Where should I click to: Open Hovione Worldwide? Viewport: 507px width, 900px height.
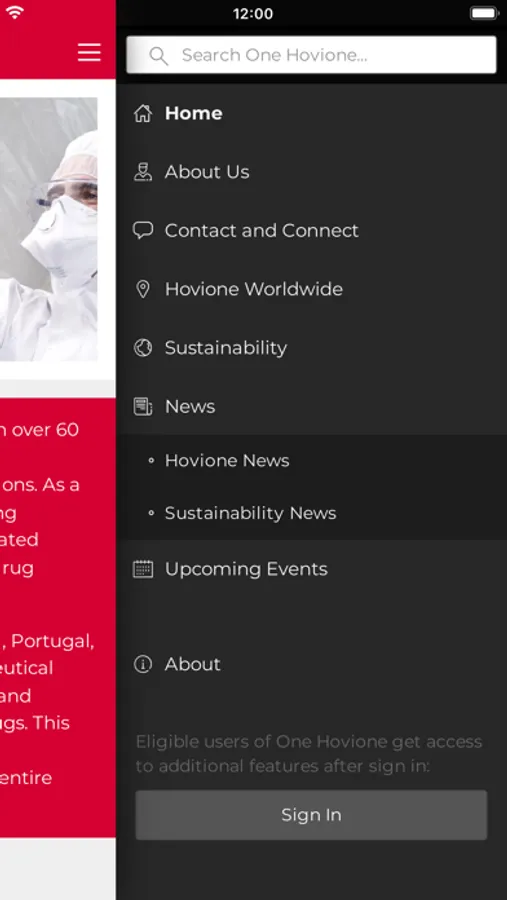tap(254, 289)
